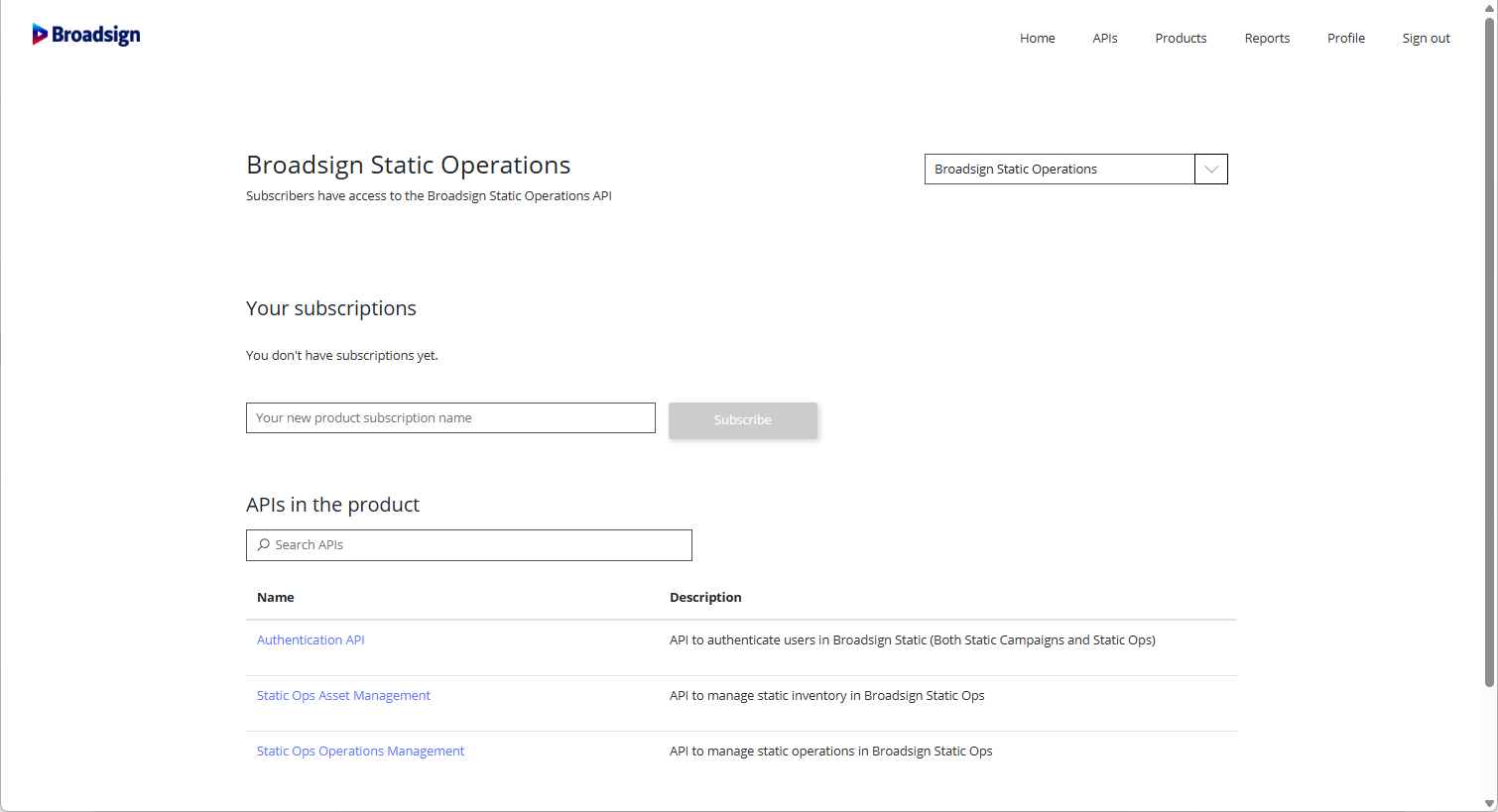This screenshot has height=812, width=1498.
Task: Click the Name column header
Action: click(276, 597)
